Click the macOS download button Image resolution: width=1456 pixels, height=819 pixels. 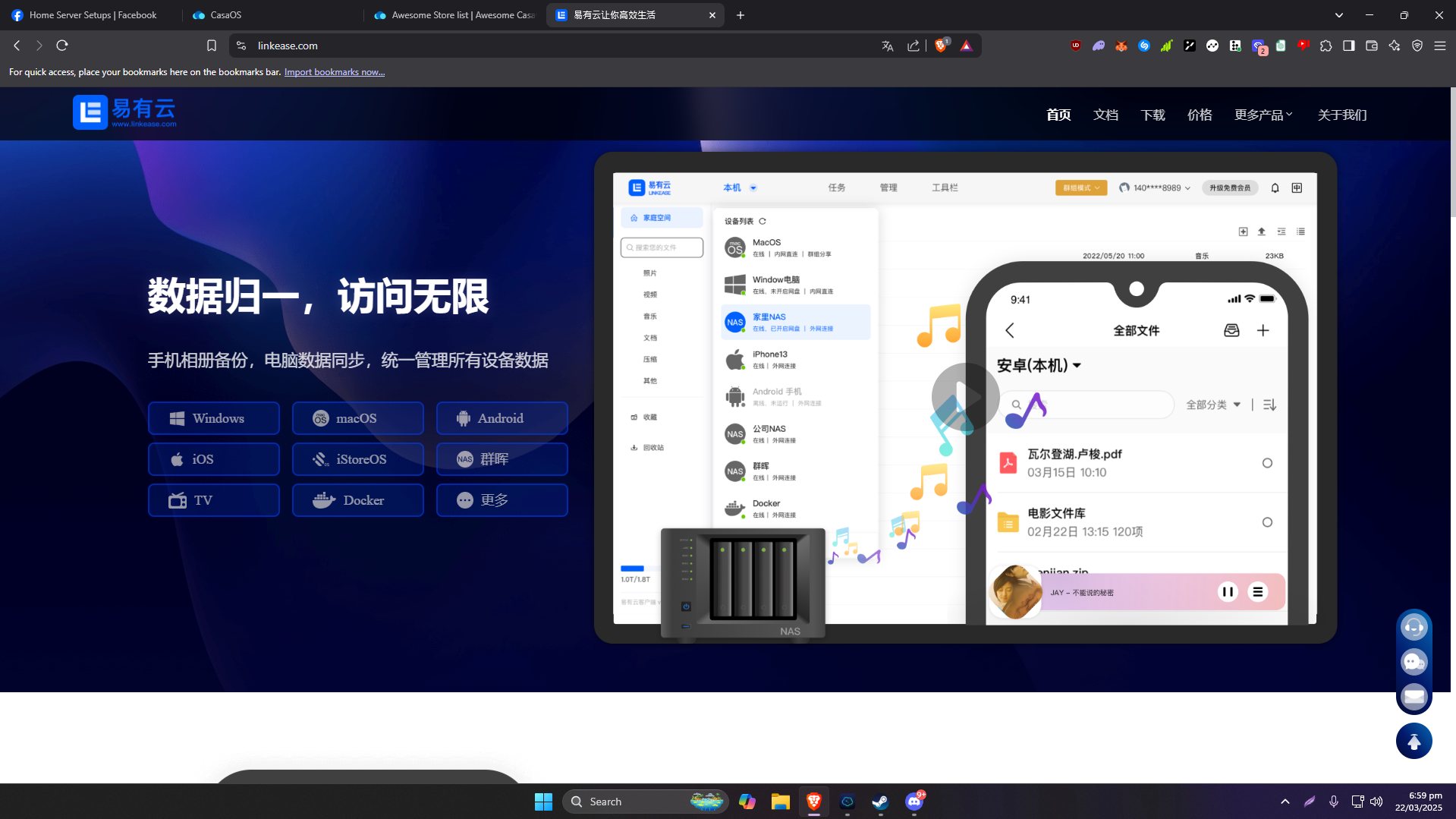[x=358, y=418]
